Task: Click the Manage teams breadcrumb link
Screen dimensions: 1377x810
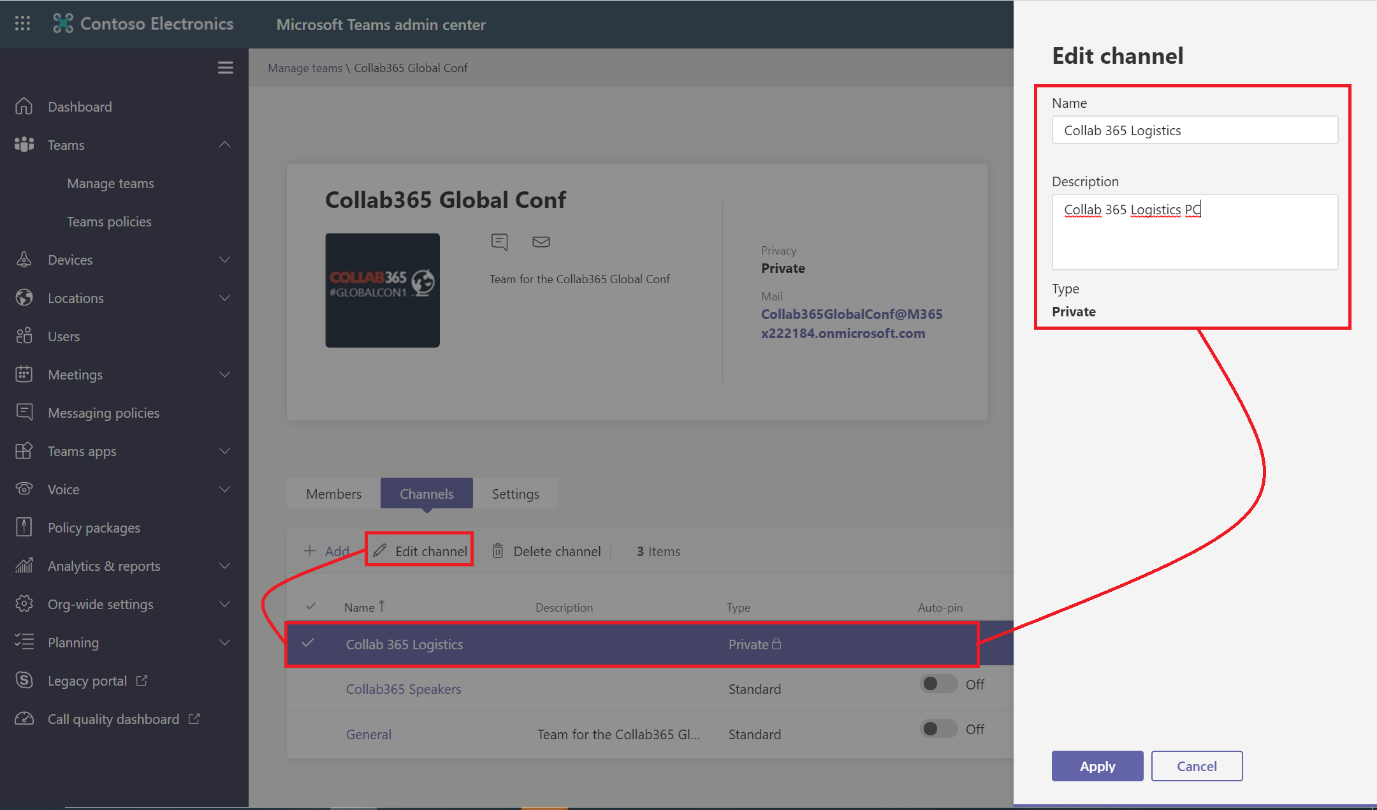Action: (305, 68)
